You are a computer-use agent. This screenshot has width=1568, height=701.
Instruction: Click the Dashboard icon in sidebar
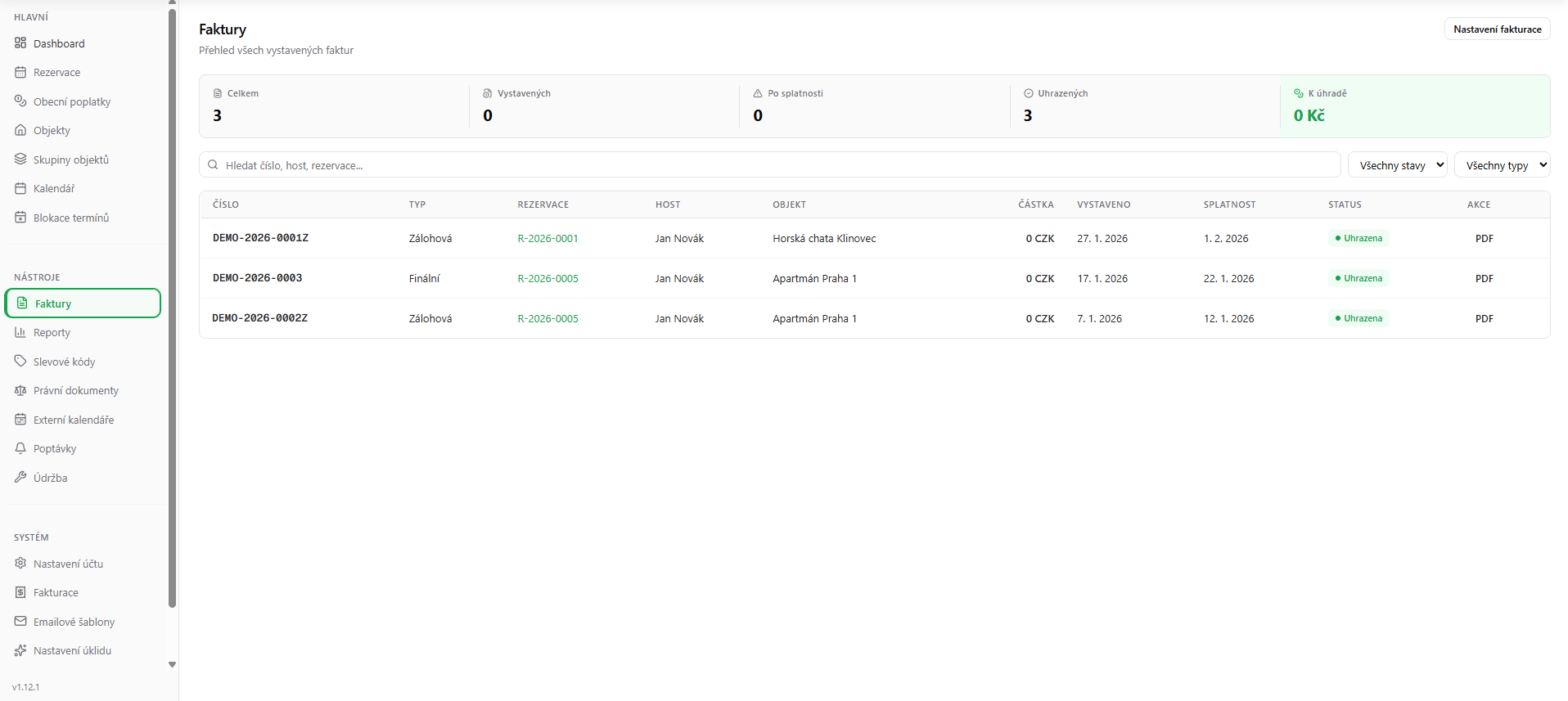pos(20,43)
